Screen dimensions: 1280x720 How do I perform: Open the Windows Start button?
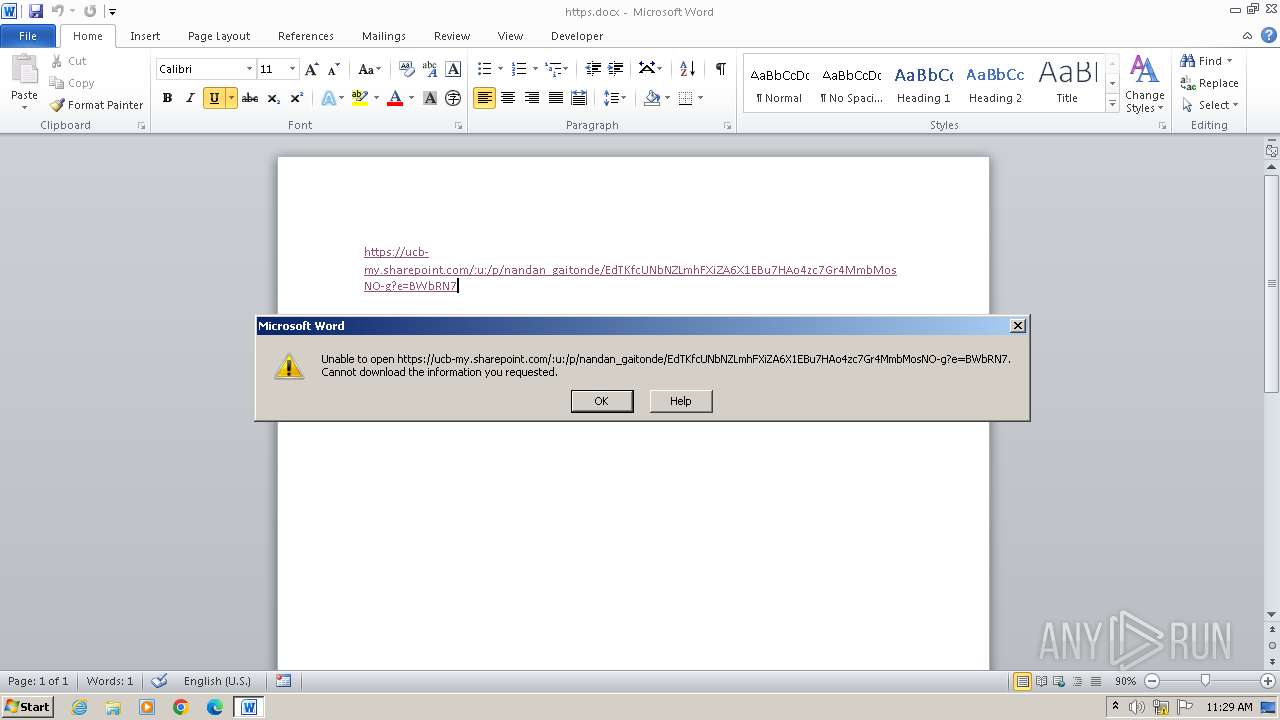coord(28,707)
